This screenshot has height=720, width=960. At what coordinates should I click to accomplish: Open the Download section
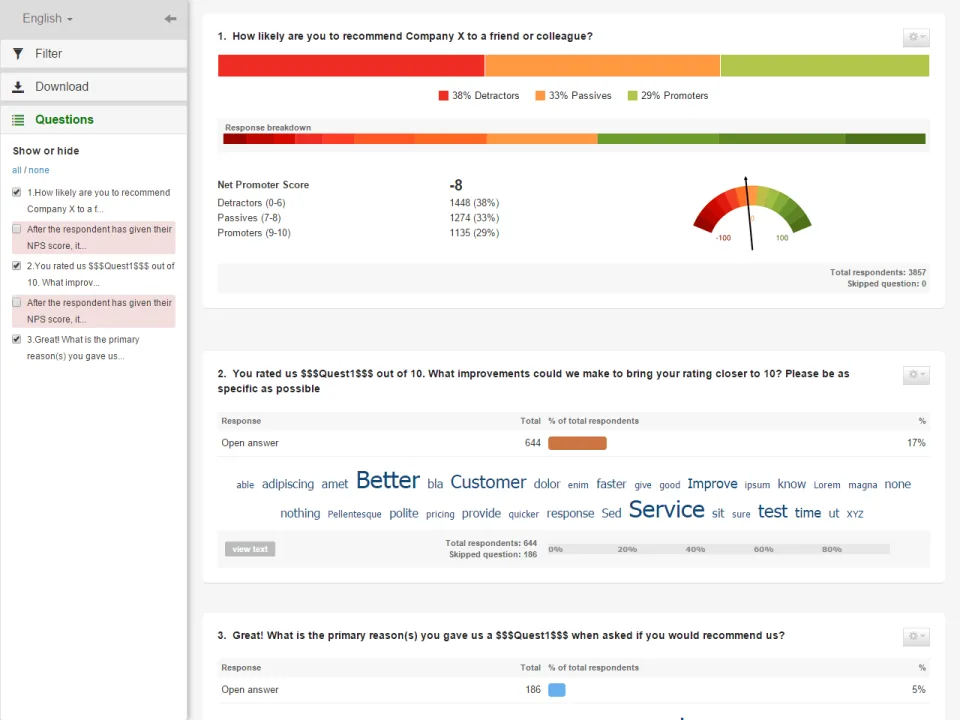click(x=94, y=87)
